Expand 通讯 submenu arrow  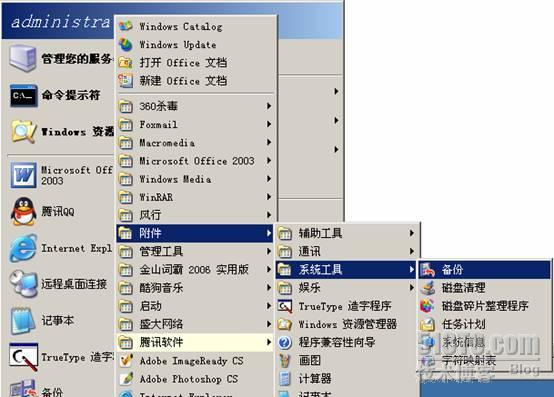coord(412,251)
